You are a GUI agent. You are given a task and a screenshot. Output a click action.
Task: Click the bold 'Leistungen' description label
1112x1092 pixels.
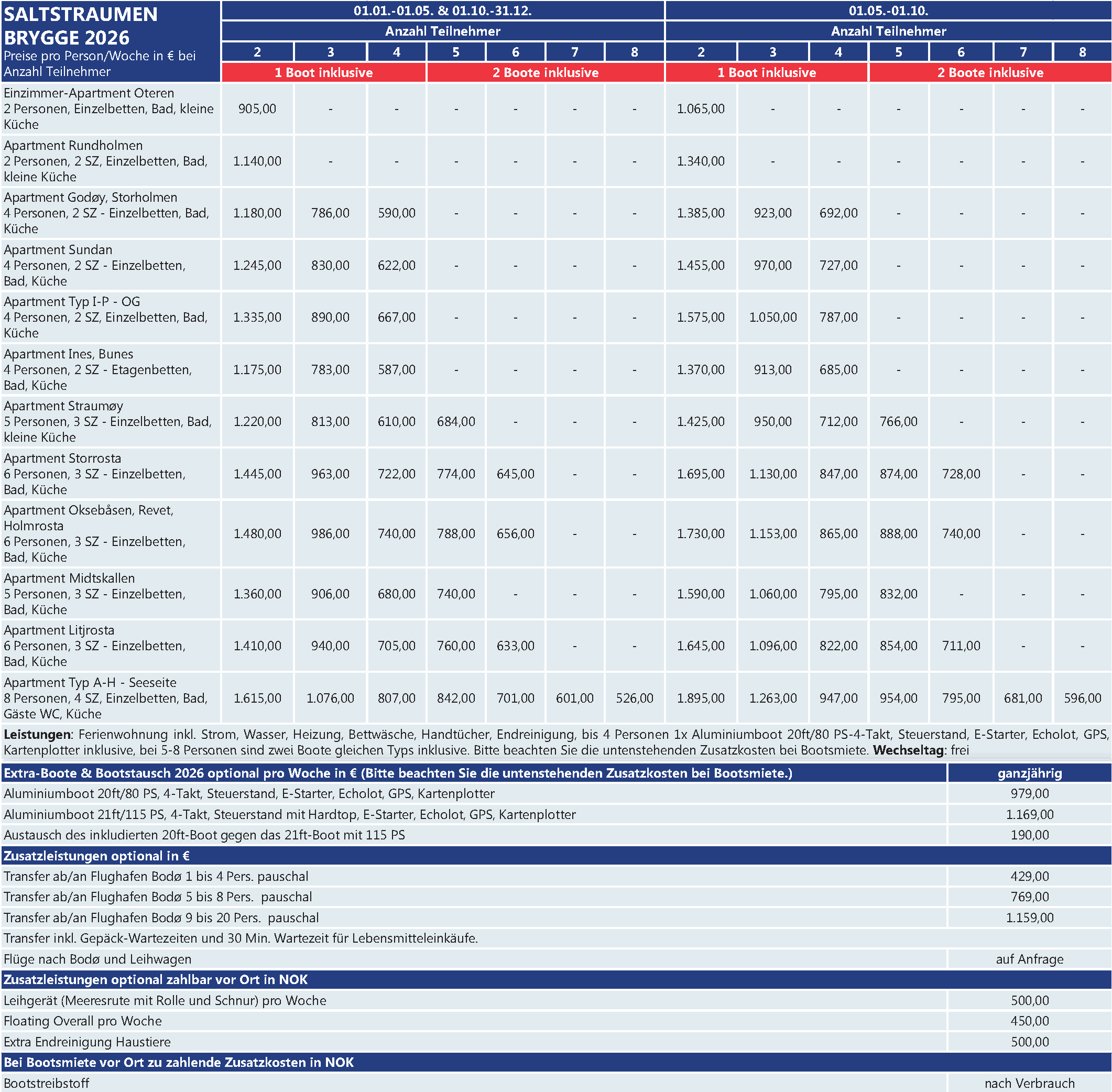(37, 735)
